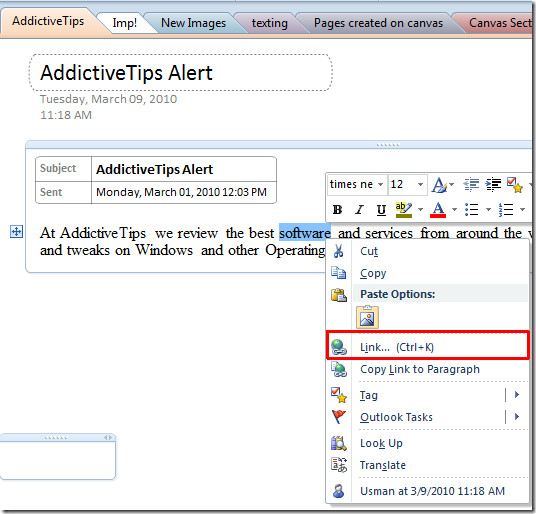The width and height of the screenshot is (536, 514).
Task: Click the Outlook Tasks flag icon
Action: pyautogui.click(x=339, y=417)
